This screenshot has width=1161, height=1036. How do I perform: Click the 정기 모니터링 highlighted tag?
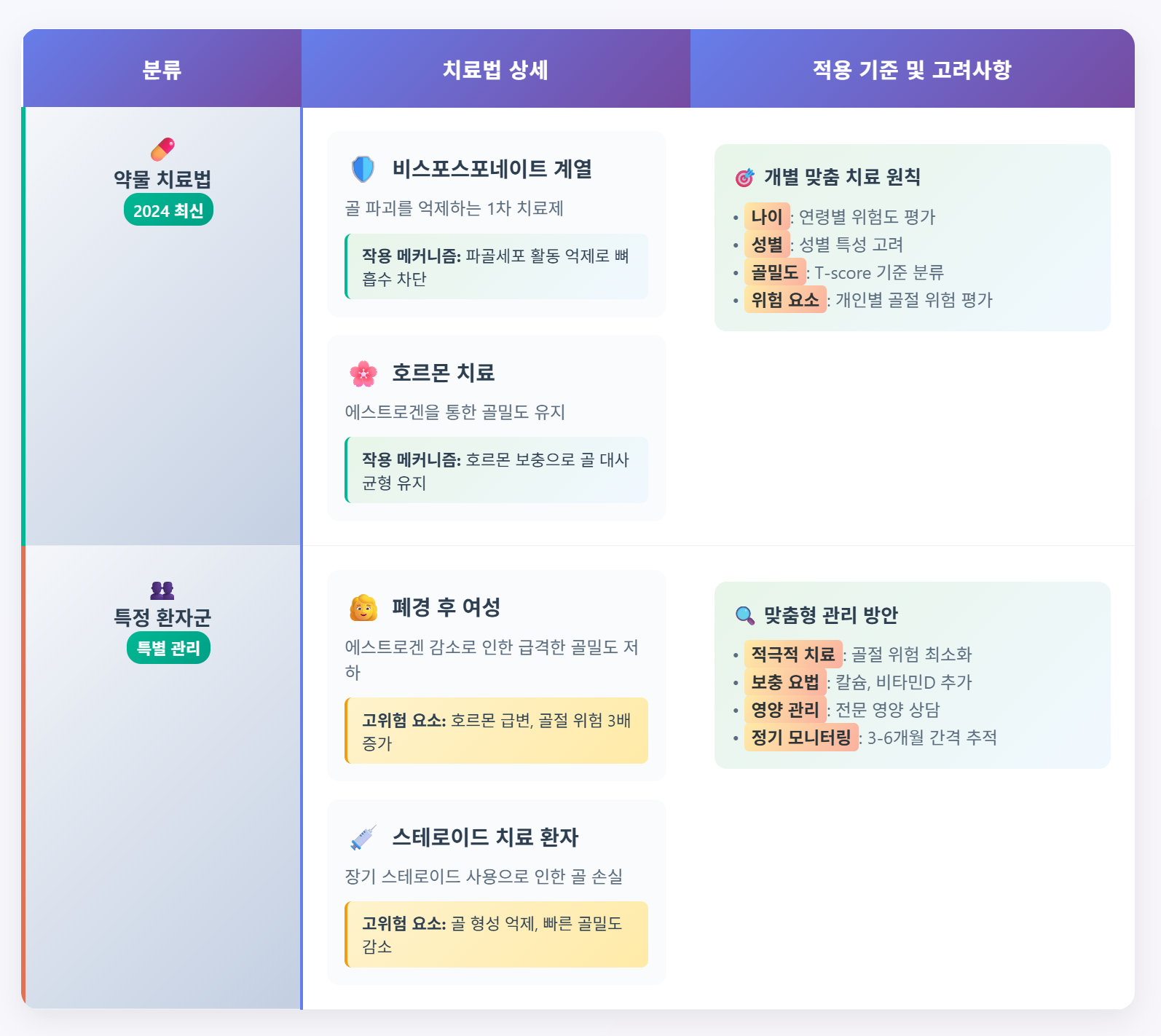801,738
